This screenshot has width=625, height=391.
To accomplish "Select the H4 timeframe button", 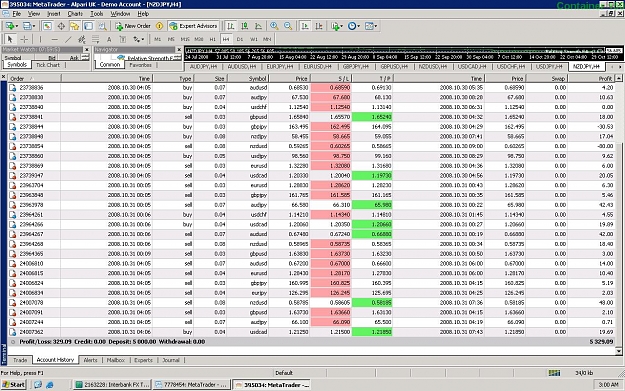I will pos(226,39).
